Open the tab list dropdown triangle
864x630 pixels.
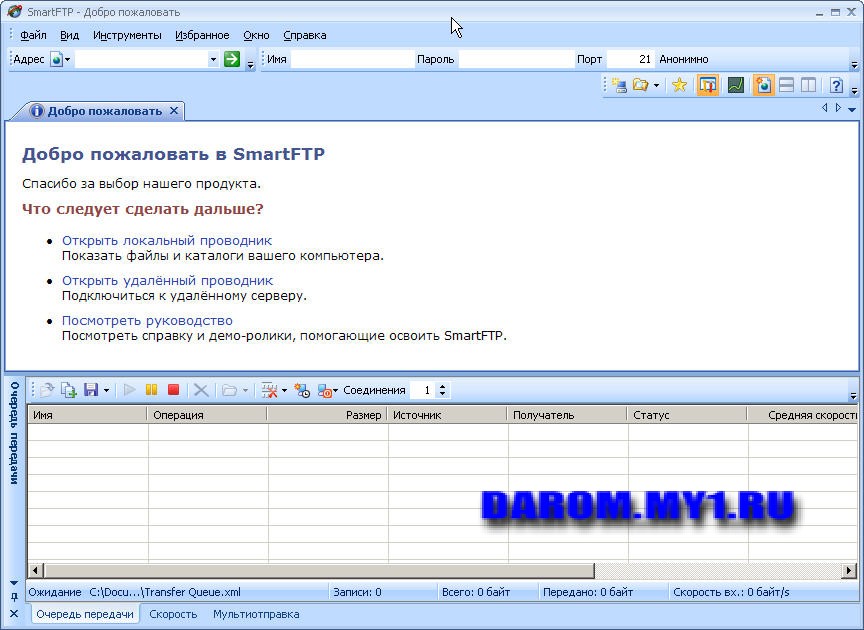pyautogui.click(x=852, y=109)
